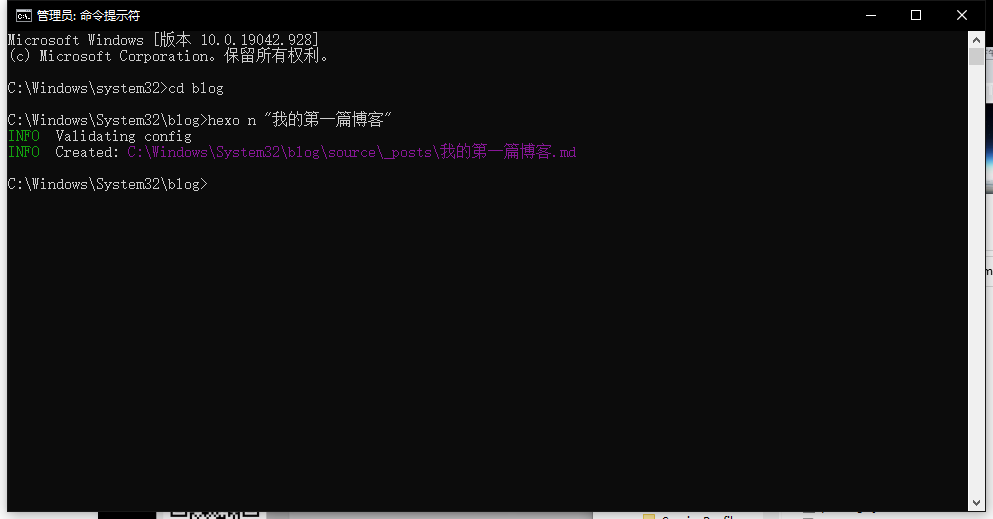
Task: Click the 'Validating config' output text
Action: coord(123,136)
